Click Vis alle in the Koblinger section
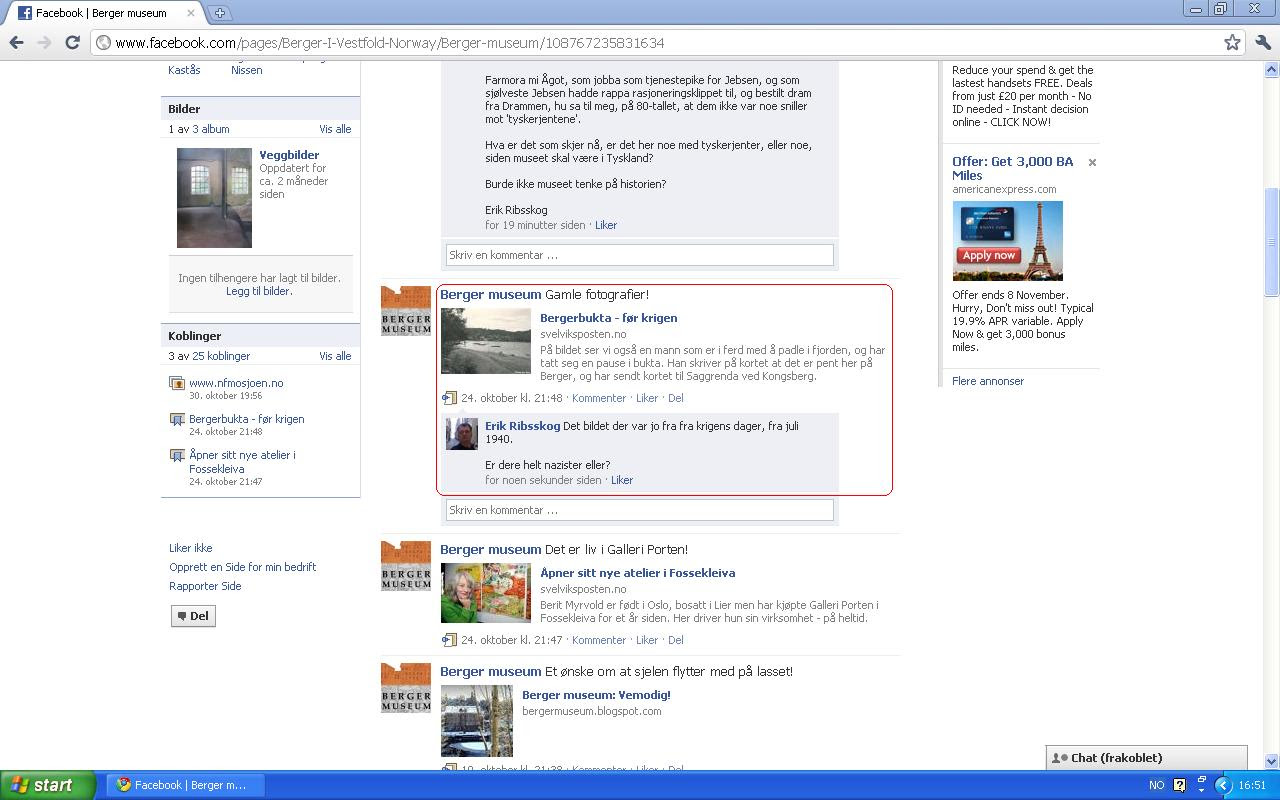Image resolution: width=1280 pixels, height=800 pixels. tap(335, 356)
